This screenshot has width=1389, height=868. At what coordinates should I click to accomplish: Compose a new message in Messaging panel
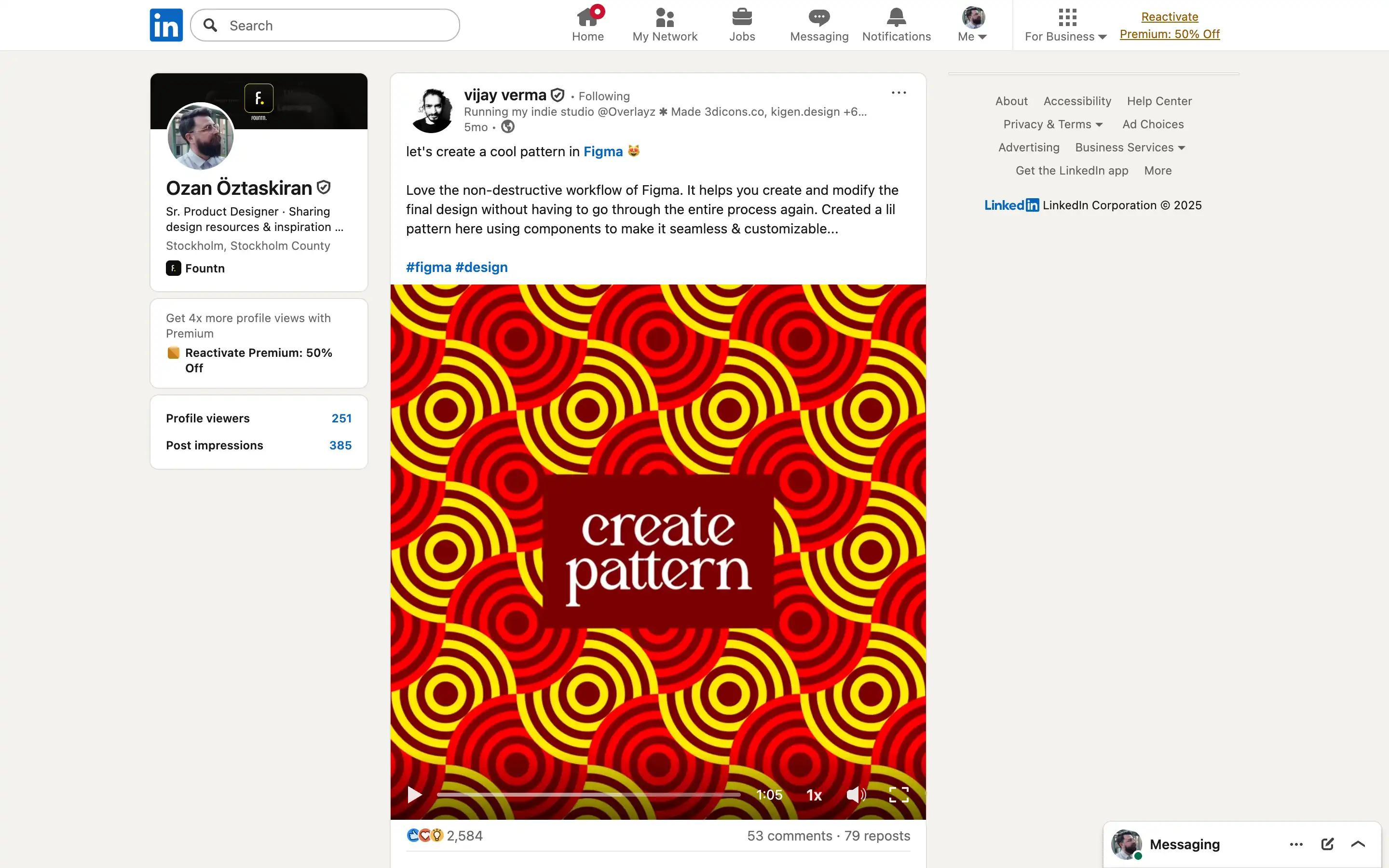1327,844
